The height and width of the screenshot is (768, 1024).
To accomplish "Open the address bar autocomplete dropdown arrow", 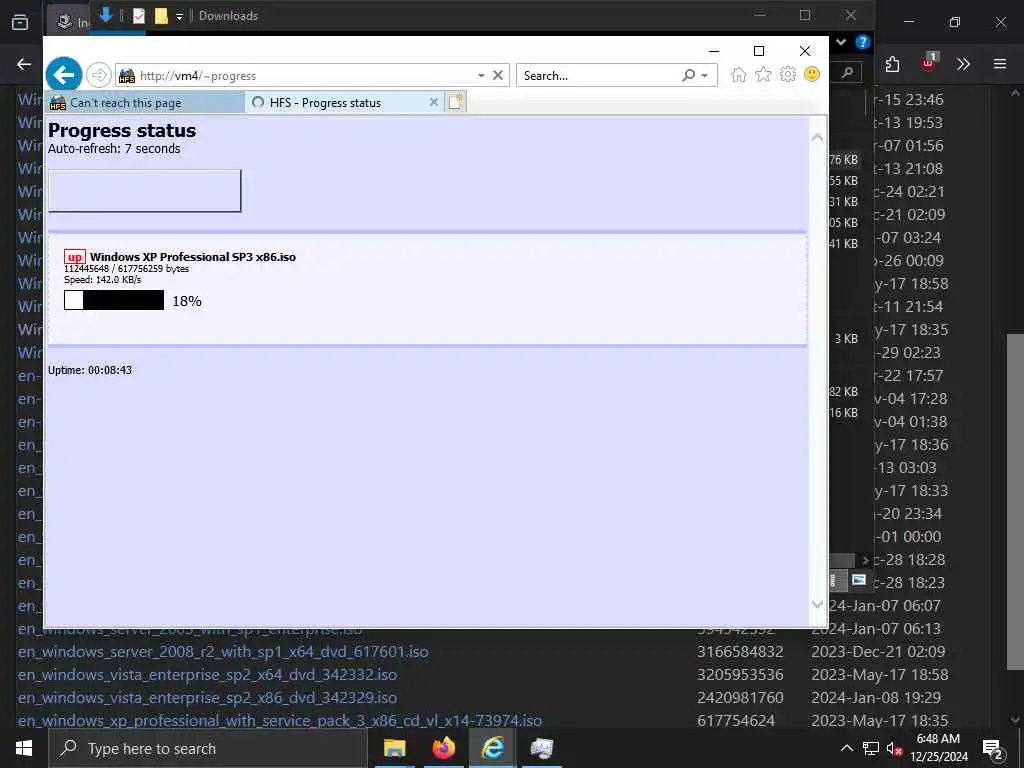I will (x=481, y=76).
